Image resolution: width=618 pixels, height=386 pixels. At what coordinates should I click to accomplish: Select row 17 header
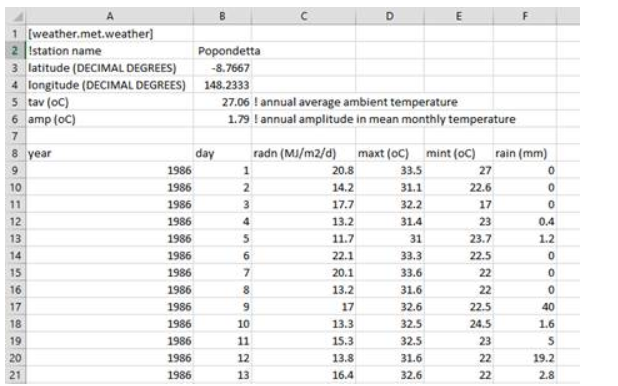click(15, 307)
